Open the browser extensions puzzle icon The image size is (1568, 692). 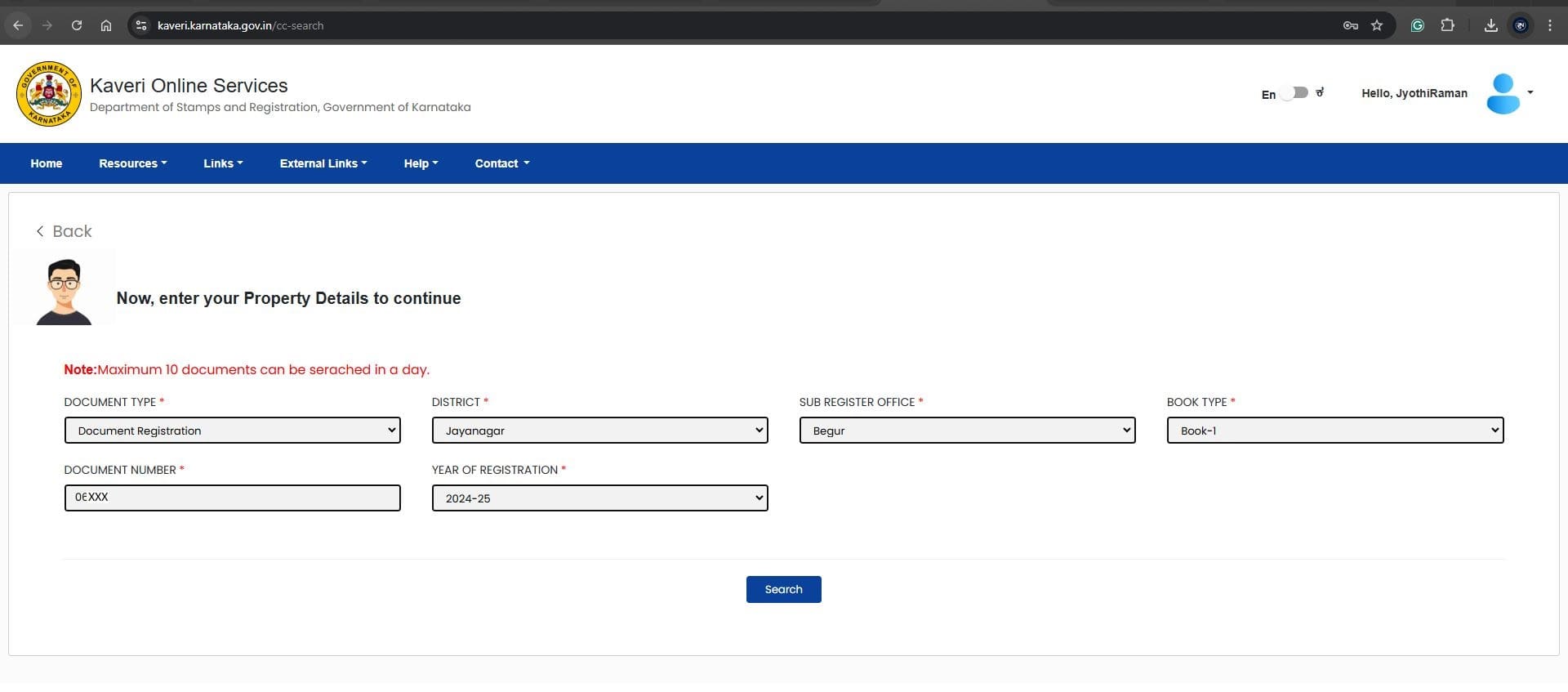[1447, 25]
